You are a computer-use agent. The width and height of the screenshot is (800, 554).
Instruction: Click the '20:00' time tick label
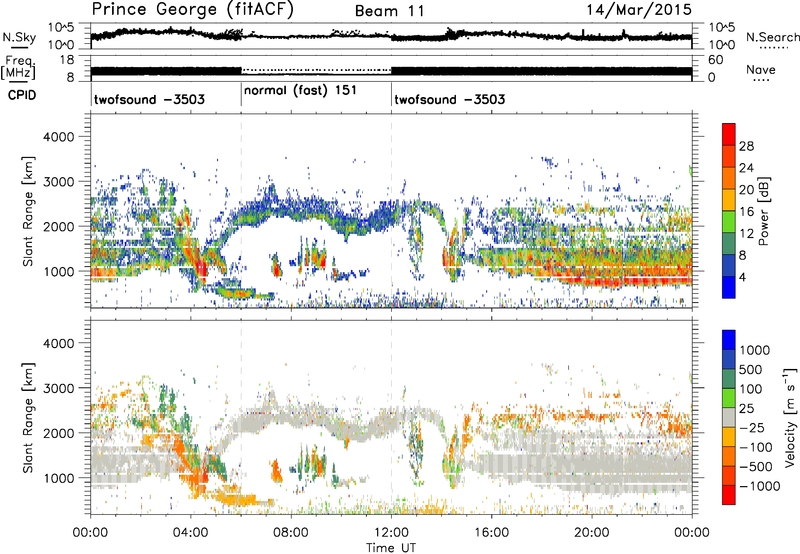tap(591, 533)
